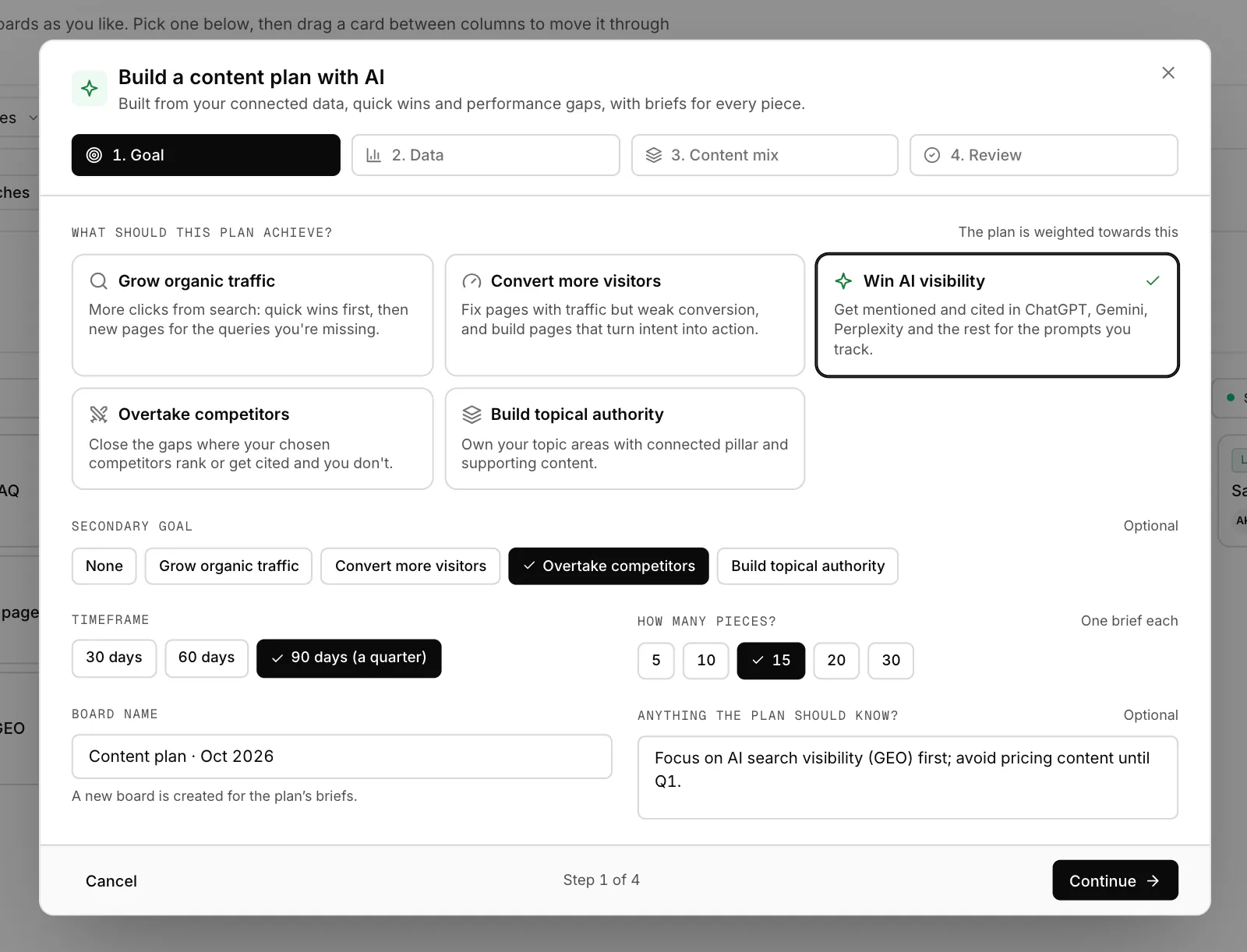Choose the Convert more visitors goal card
1247x952 pixels.
click(624, 315)
